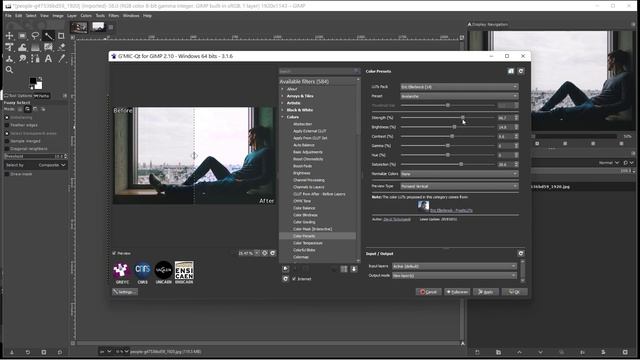
Task: Toggle the Internet checkbox
Action: click(294, 279)
